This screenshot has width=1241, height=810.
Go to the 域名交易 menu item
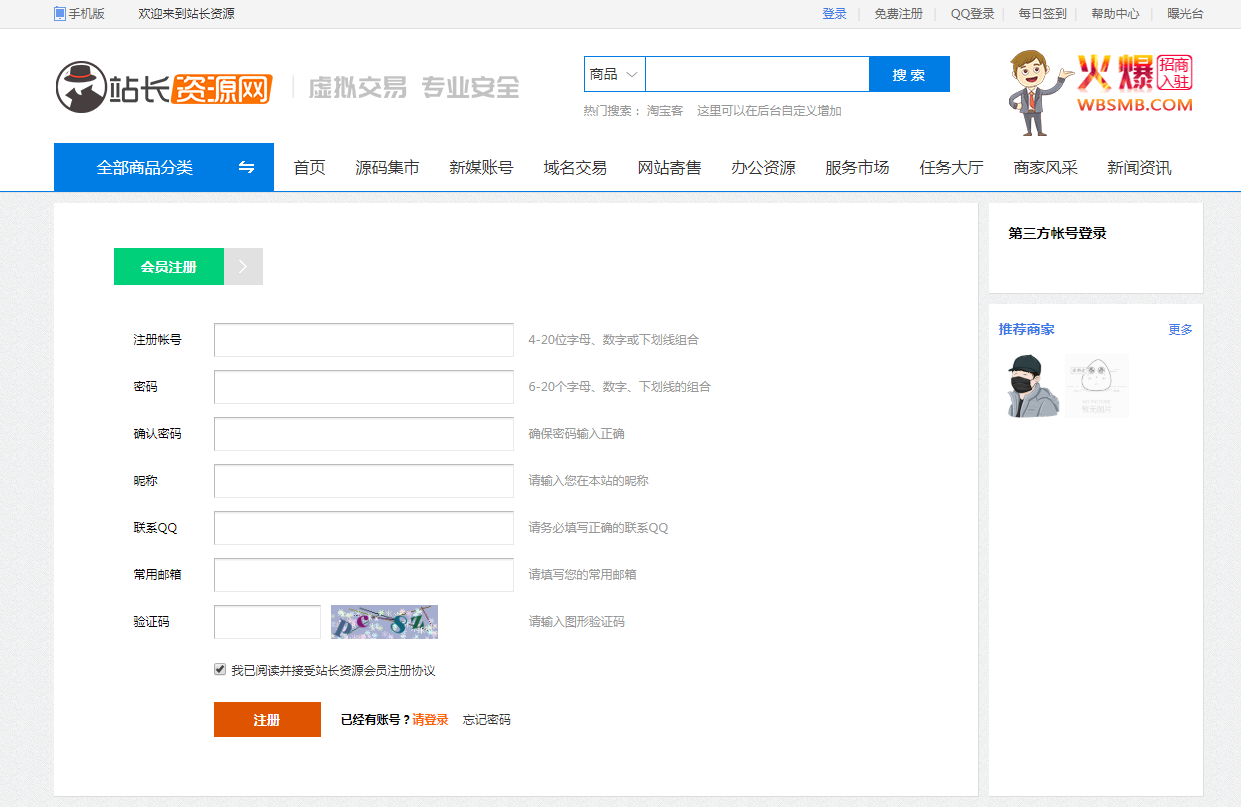tap(575, 167)
